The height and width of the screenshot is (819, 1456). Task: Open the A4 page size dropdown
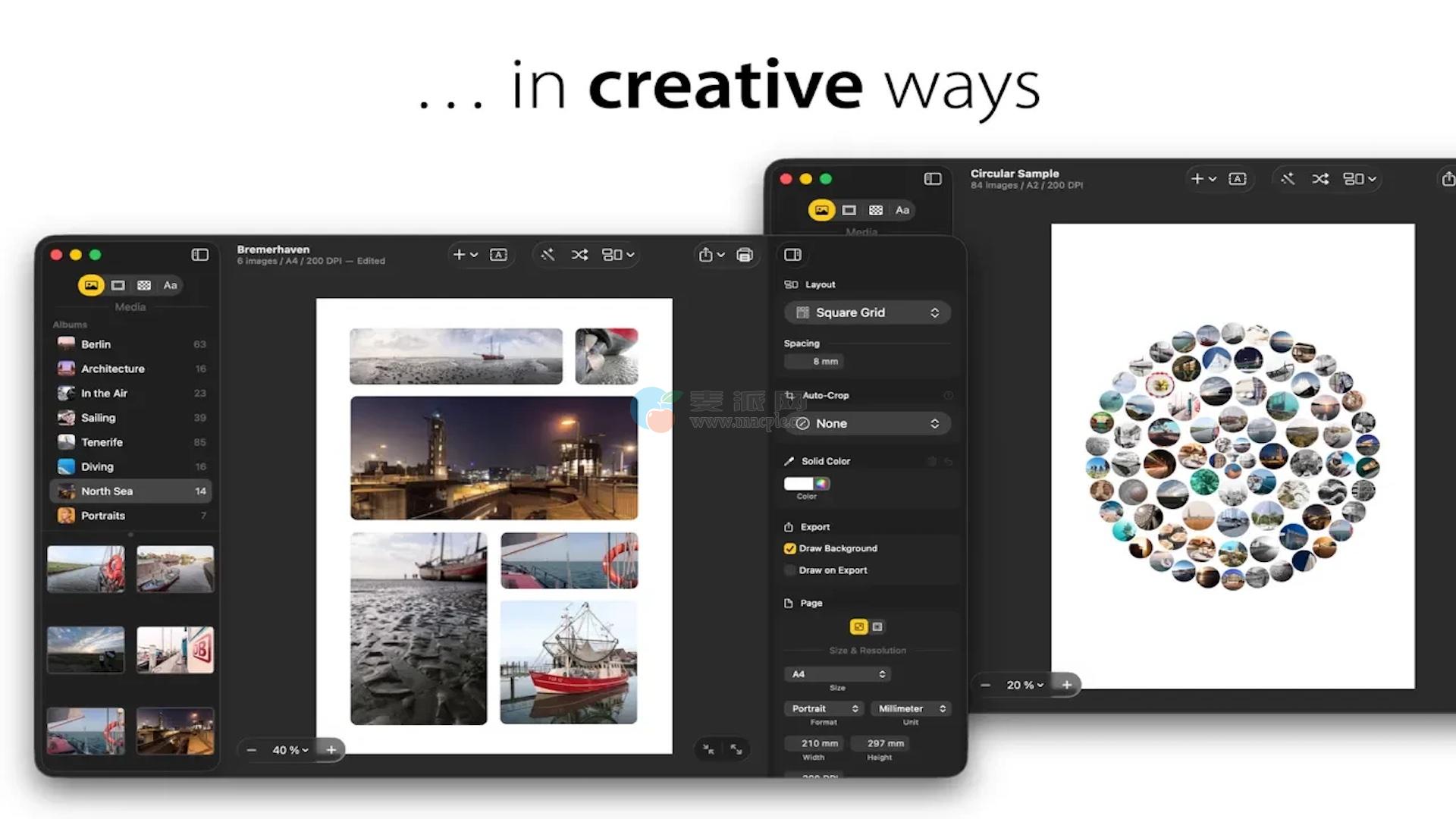837,674
